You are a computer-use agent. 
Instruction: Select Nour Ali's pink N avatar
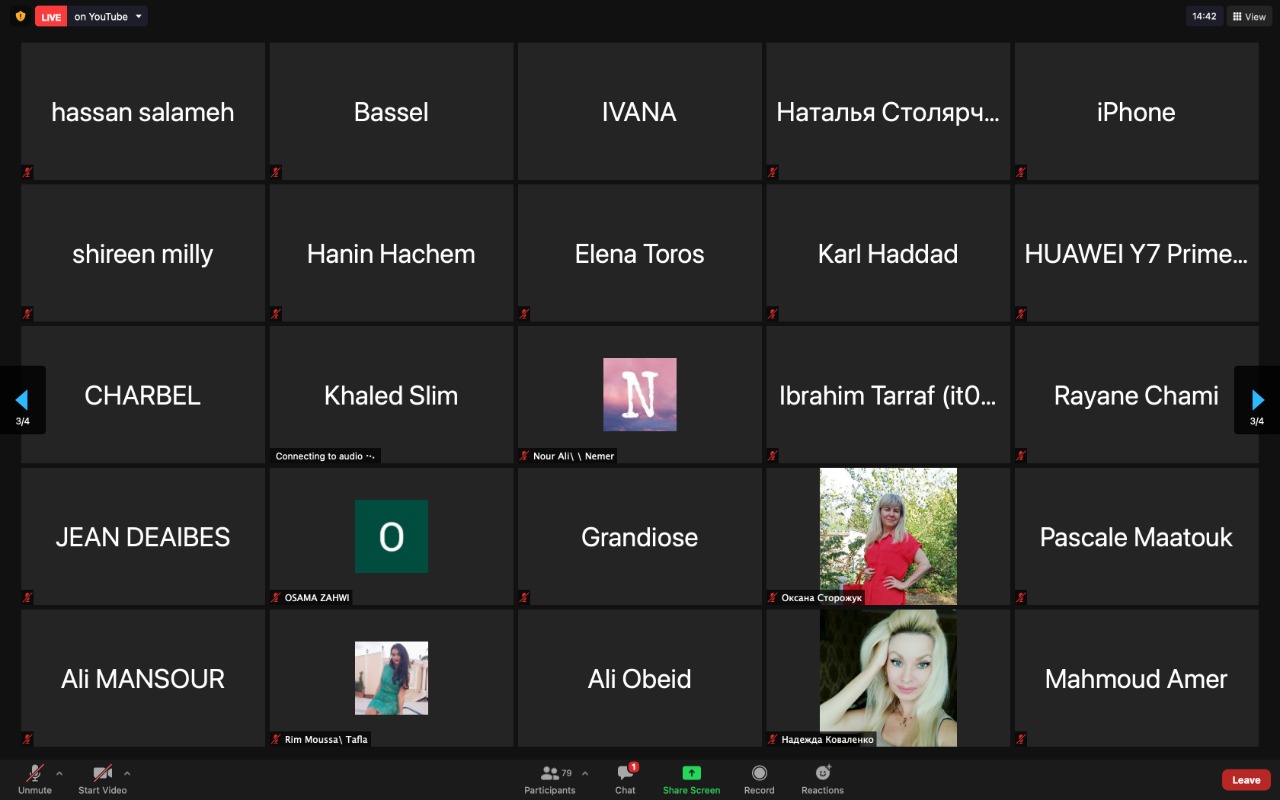(640, 395)
